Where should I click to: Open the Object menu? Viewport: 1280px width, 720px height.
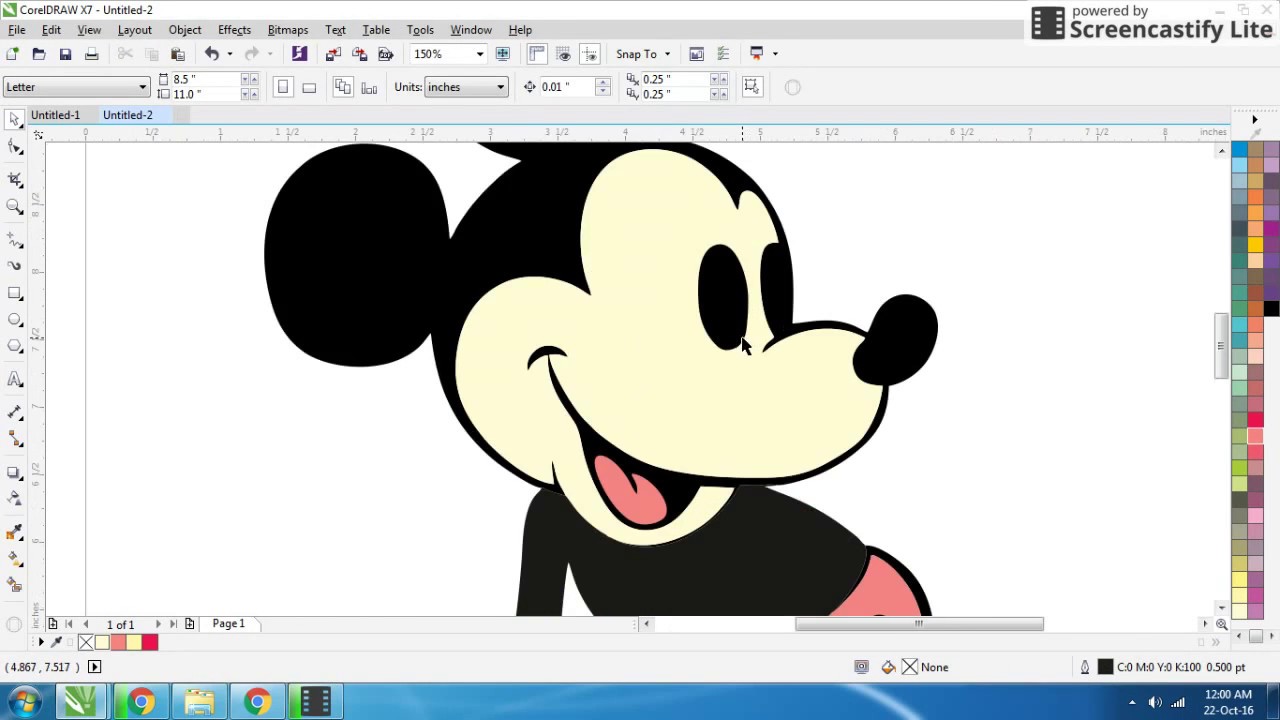(x=185, y=30)
